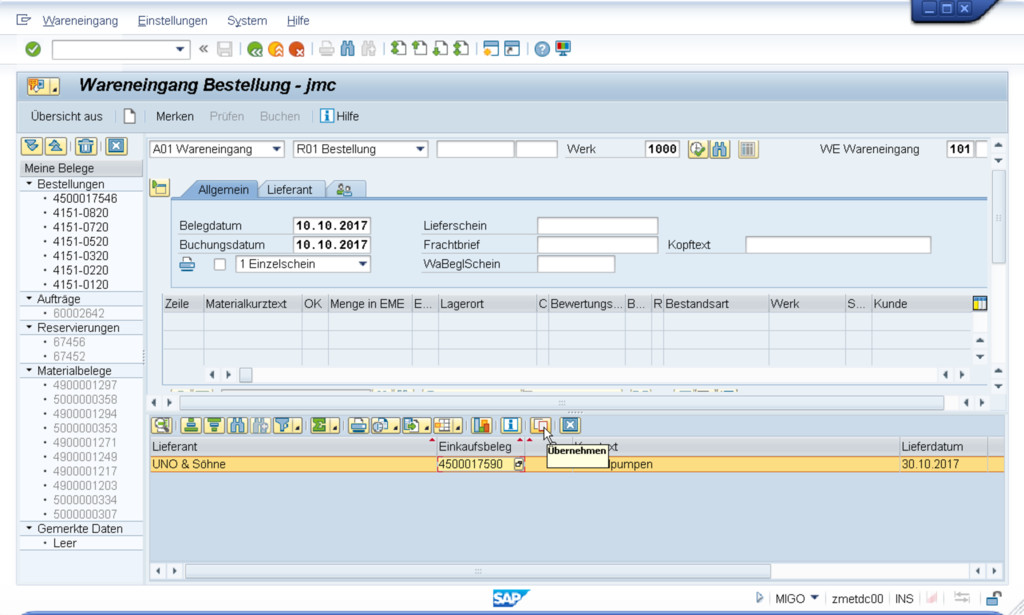Viewport: 1024px width, 615px height.
Task: Click the table column settings icon
Action: 979,303
